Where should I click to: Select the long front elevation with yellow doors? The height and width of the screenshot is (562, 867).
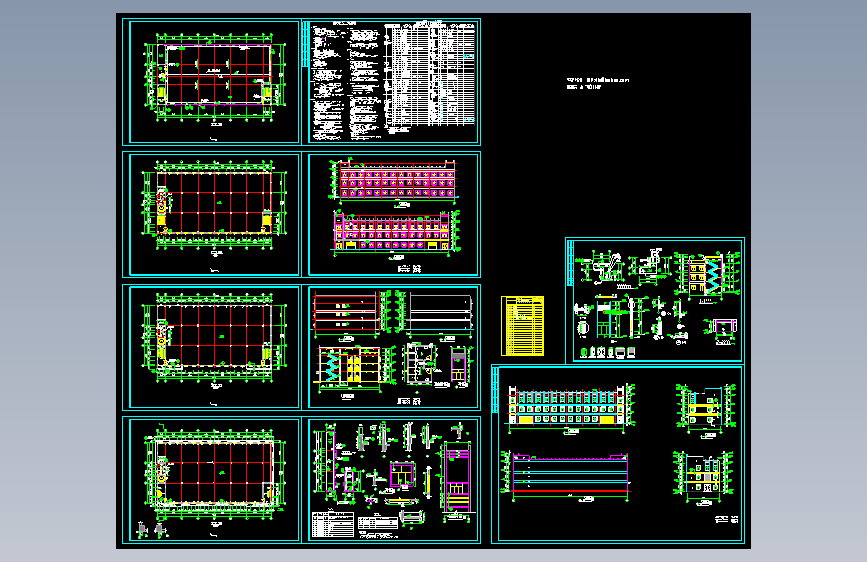point(570,407)
